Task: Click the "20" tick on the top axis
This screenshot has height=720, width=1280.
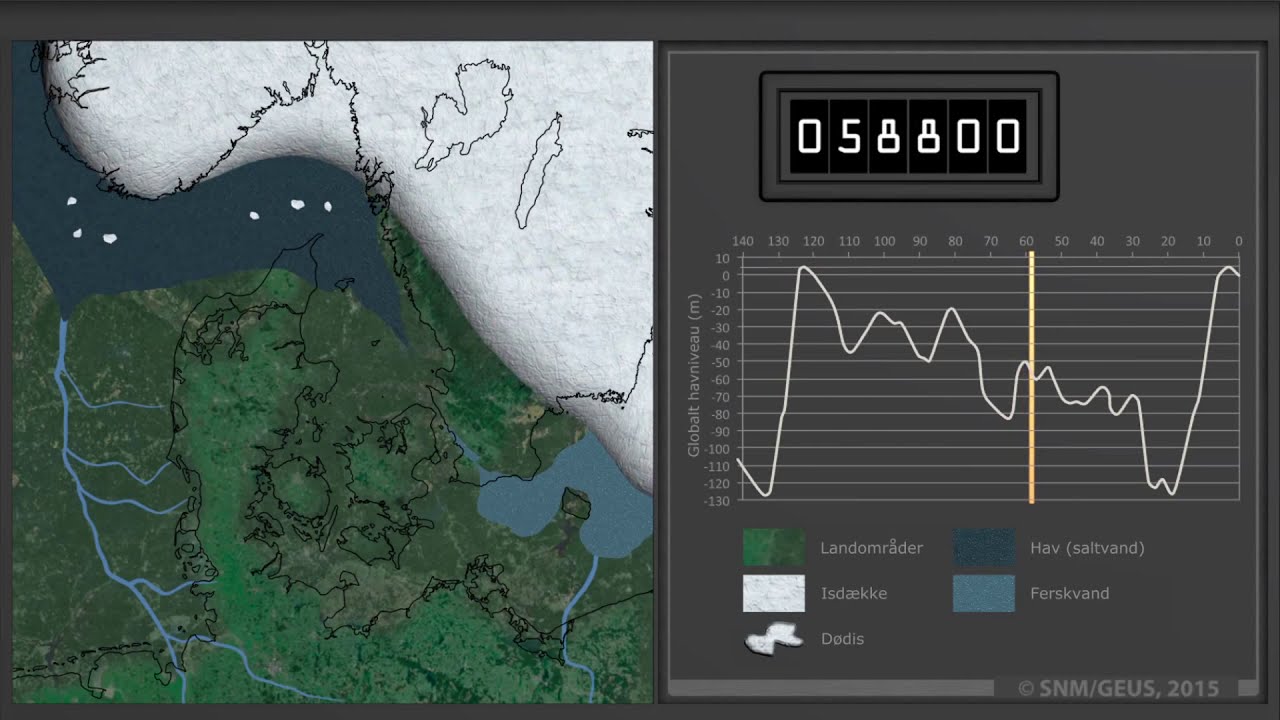Action: 1168,242
